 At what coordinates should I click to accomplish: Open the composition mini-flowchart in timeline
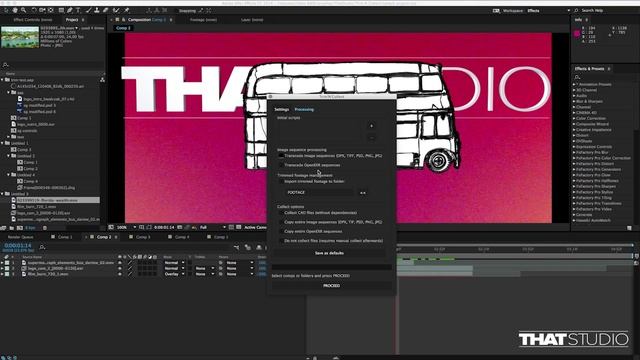point(236,247)
